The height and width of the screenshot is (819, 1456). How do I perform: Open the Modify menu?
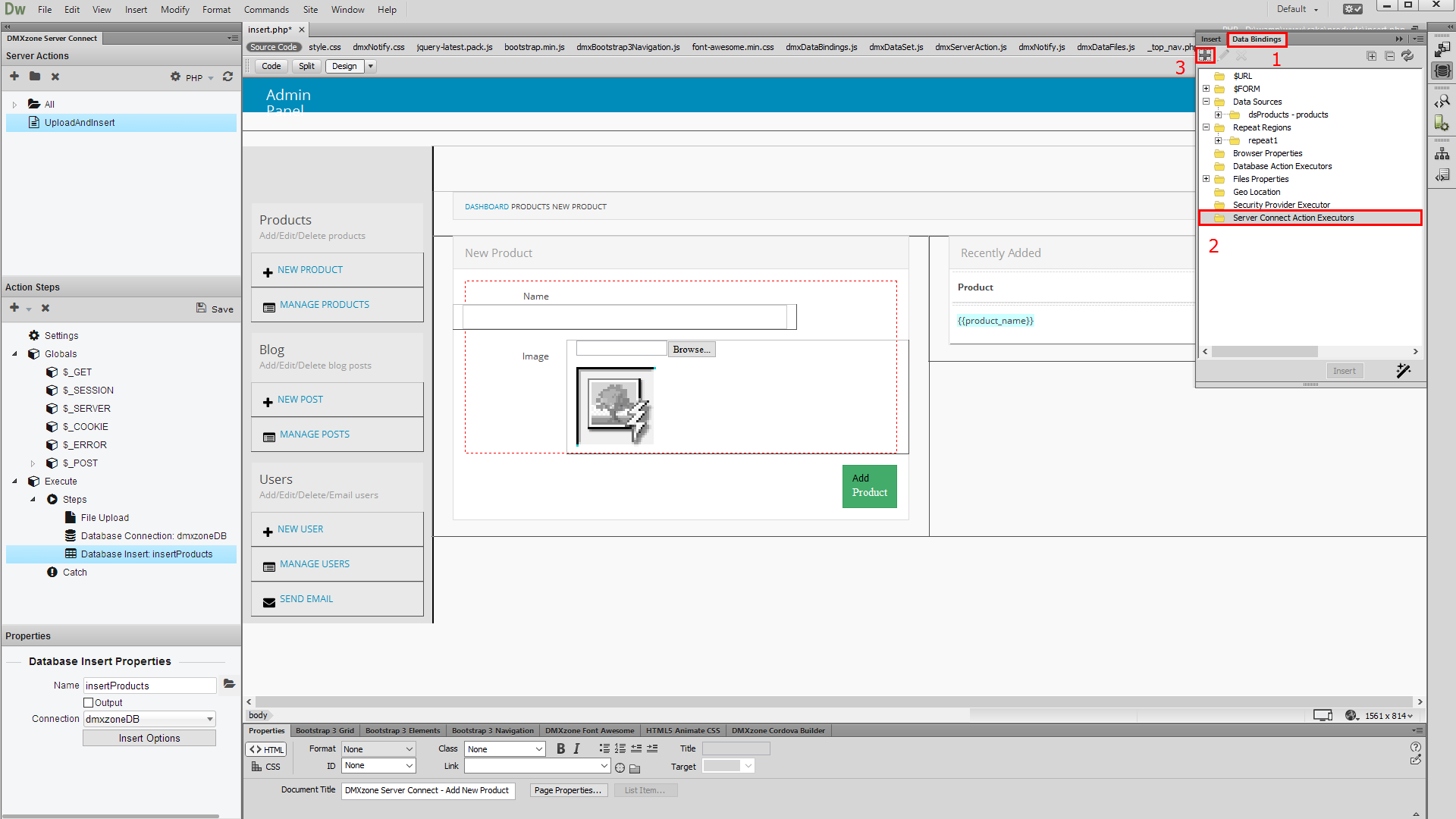(x=175, y=10)
